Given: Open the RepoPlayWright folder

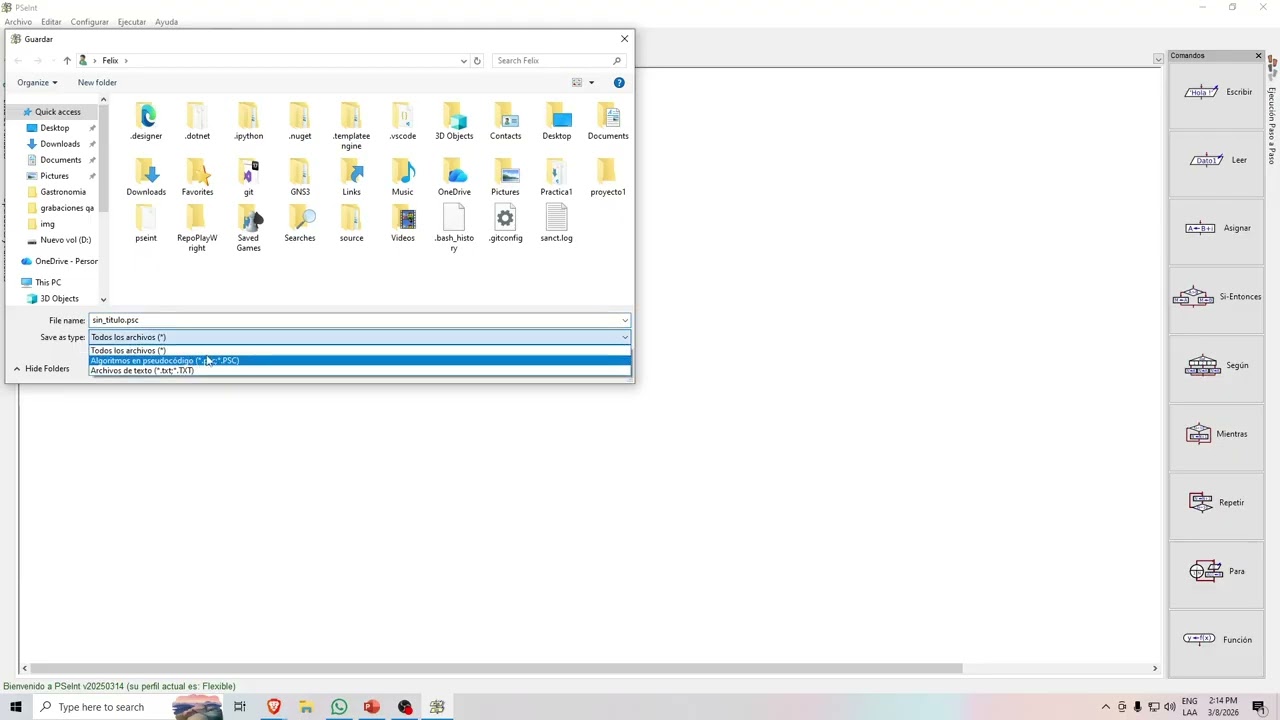Looking at the screenshot, I should (197, 229).
